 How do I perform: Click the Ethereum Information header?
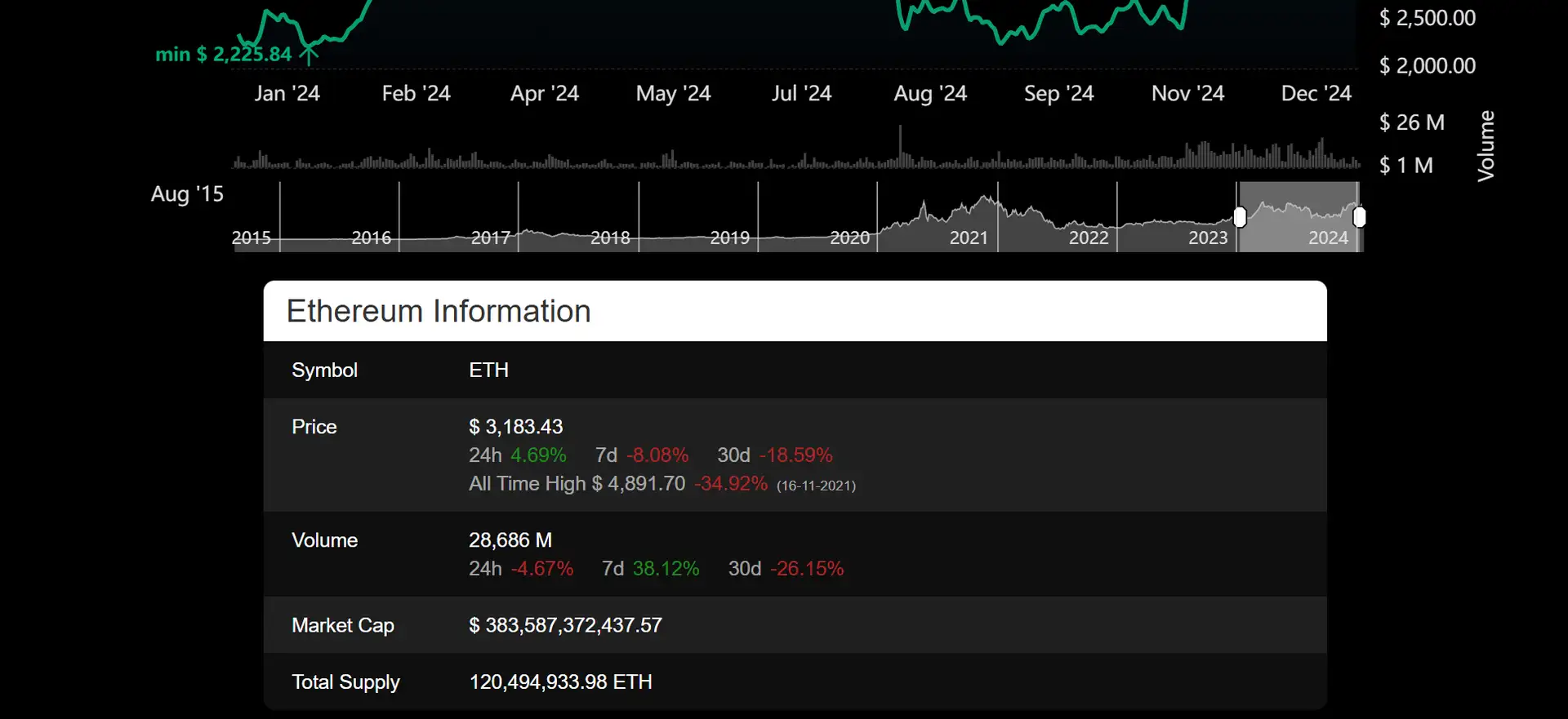tap(439, 311)
